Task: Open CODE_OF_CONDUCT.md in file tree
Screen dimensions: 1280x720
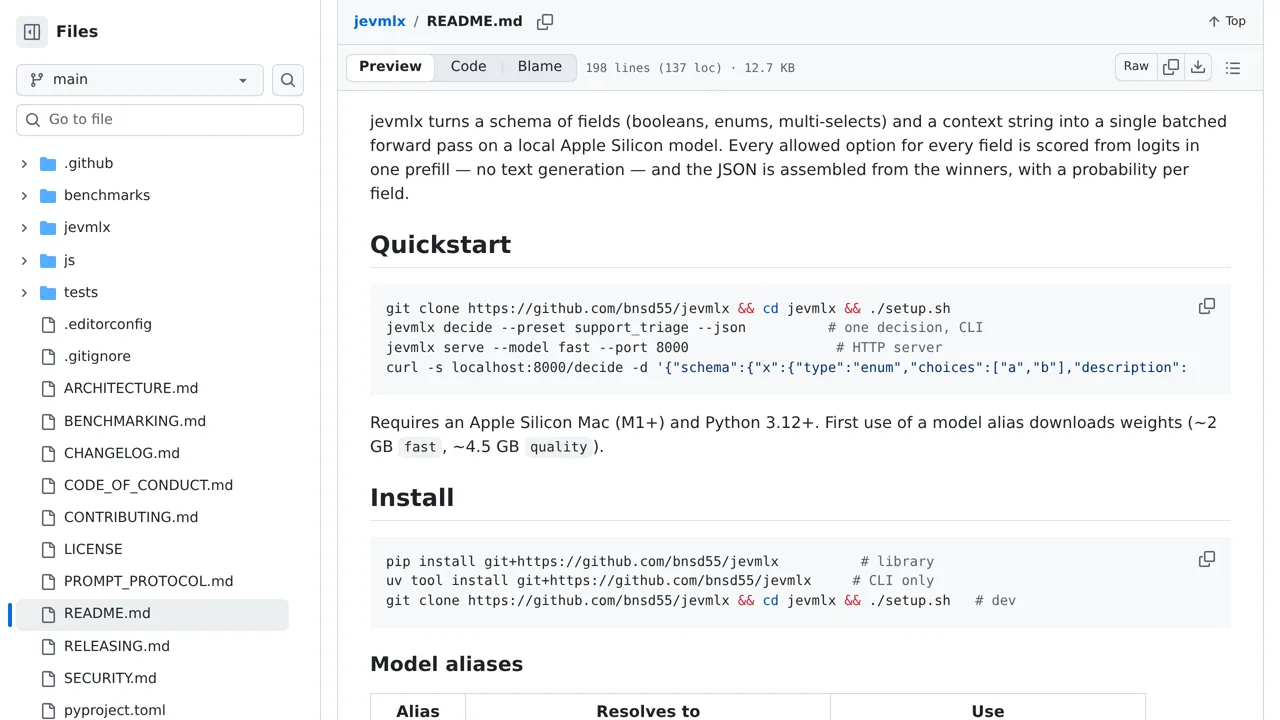Action: point(148,485)
